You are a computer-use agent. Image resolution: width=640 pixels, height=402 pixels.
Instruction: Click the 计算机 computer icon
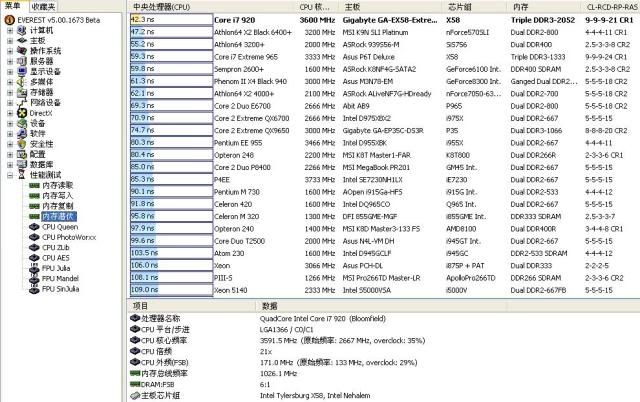coord(21,31)
